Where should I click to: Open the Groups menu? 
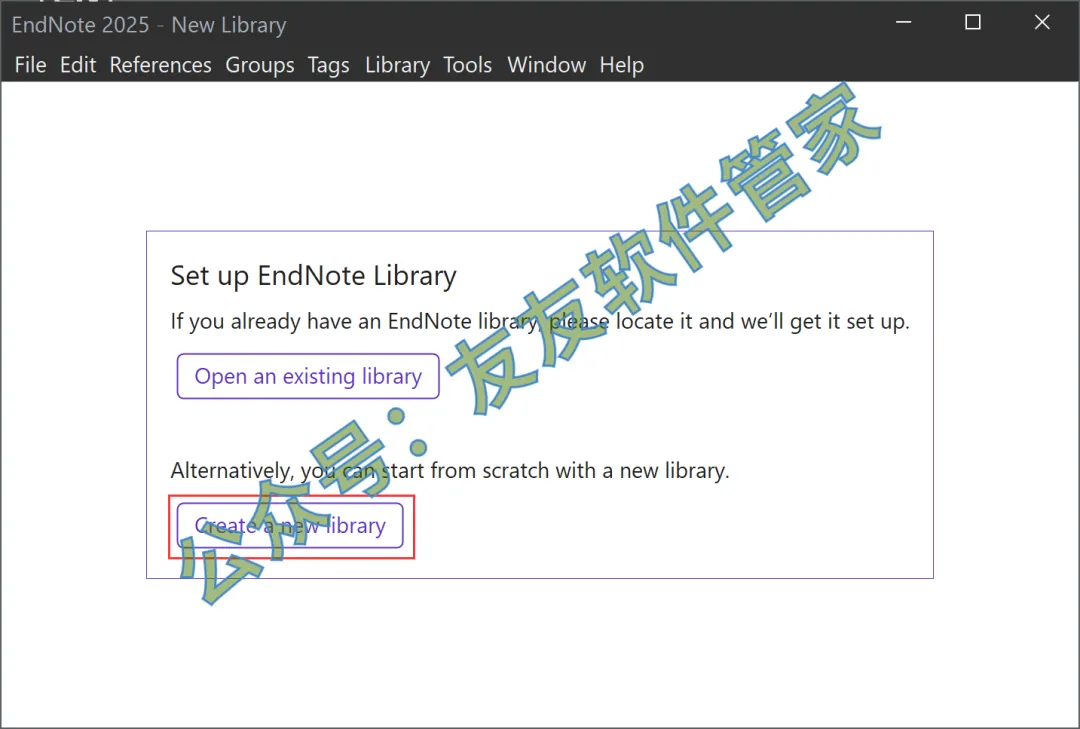click(260, 65)
